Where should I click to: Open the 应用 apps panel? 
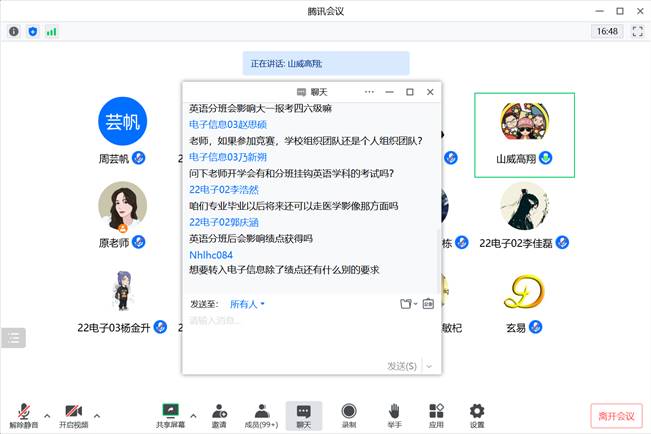tap(436, 415)
